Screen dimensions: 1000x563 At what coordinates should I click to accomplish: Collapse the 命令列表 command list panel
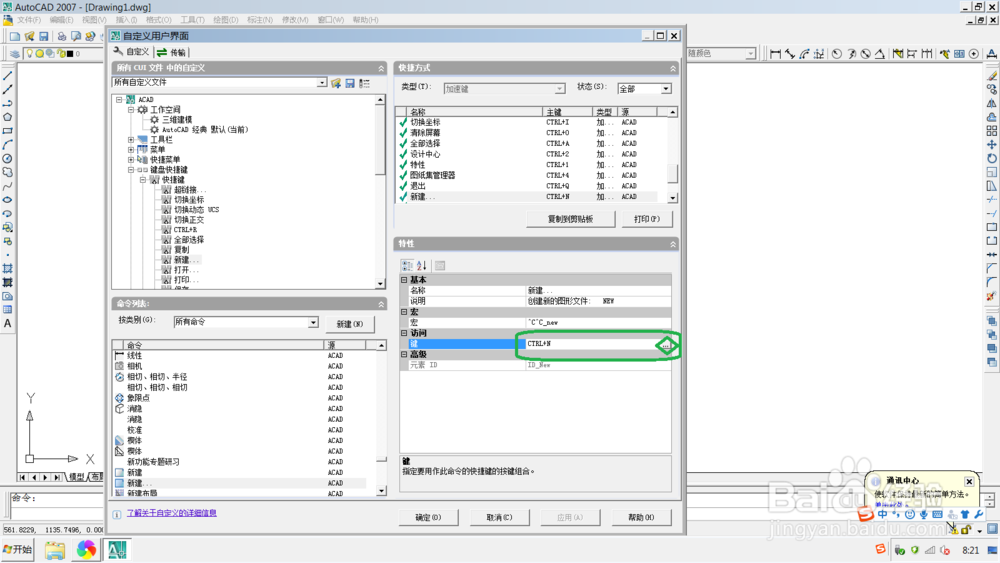pyautogui.click(x=381, y=304)
